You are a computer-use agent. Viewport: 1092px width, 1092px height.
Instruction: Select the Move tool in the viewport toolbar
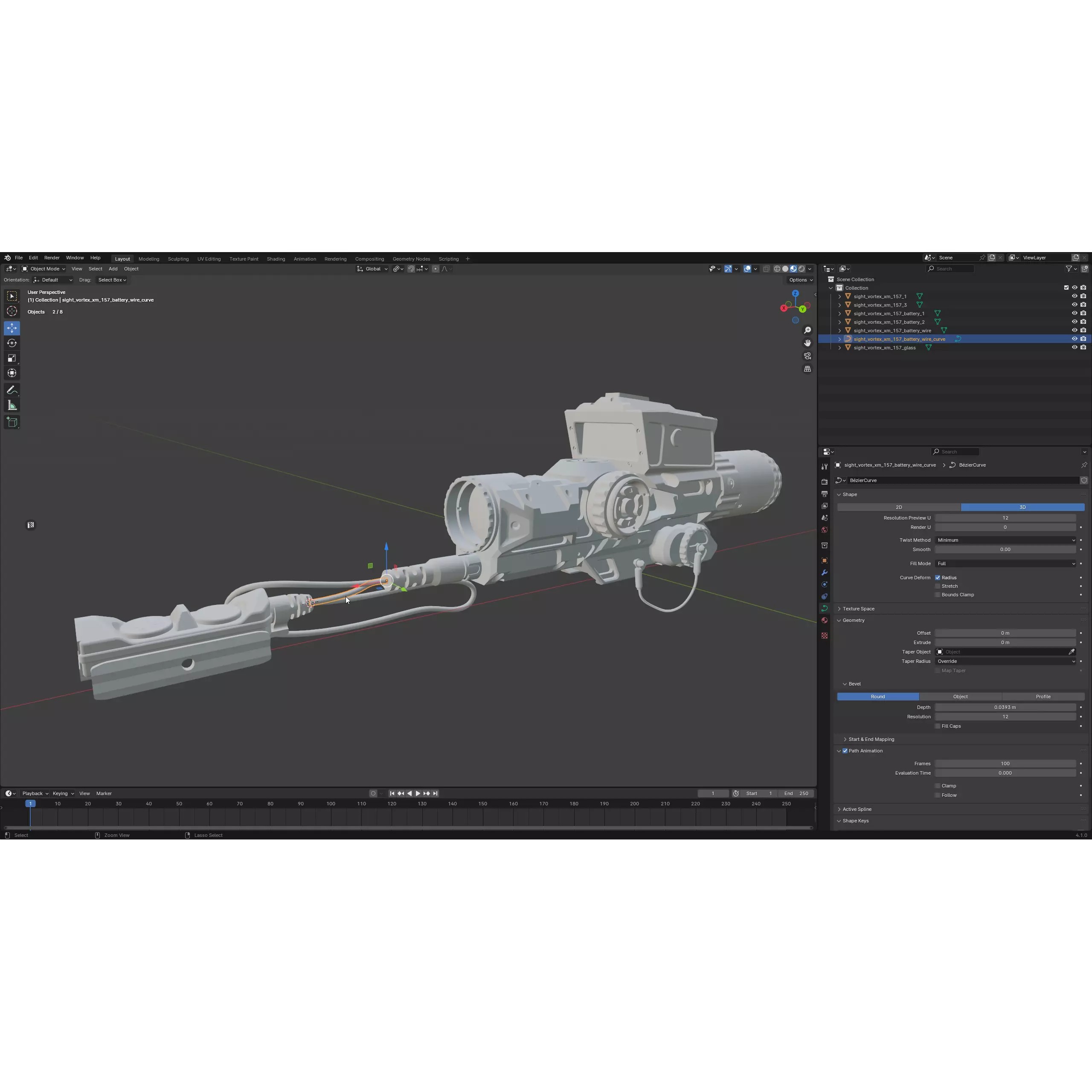coord(12,328)
